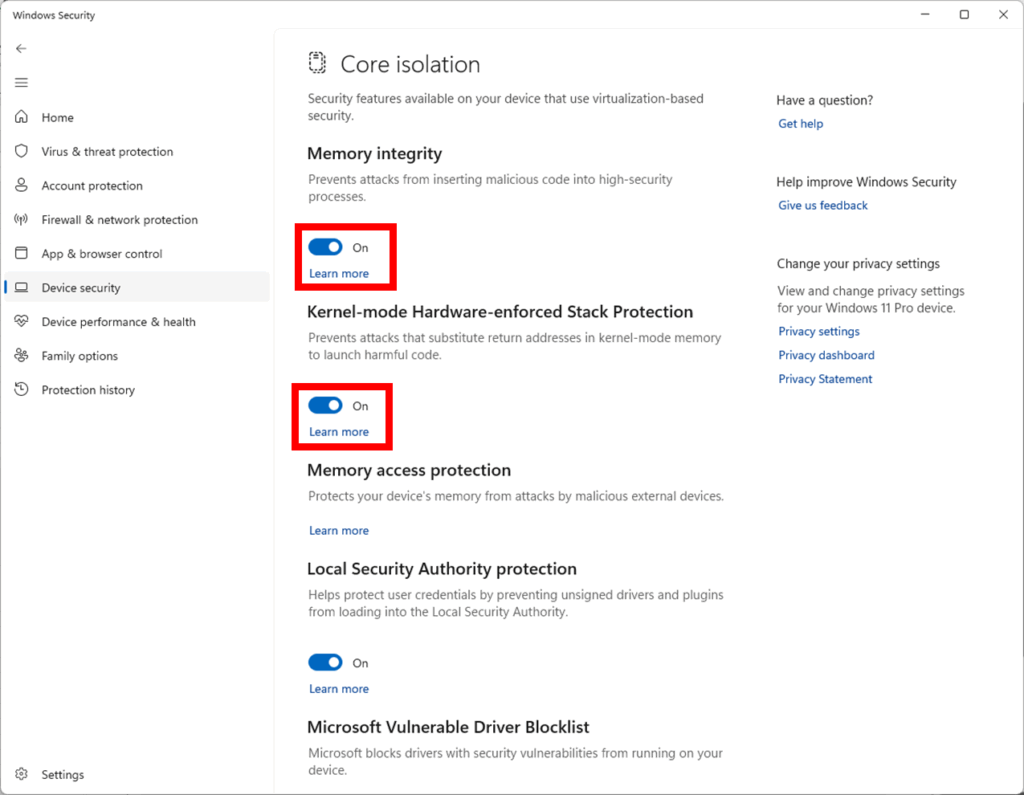Minimize the Windows Security window

coord(925,14)
